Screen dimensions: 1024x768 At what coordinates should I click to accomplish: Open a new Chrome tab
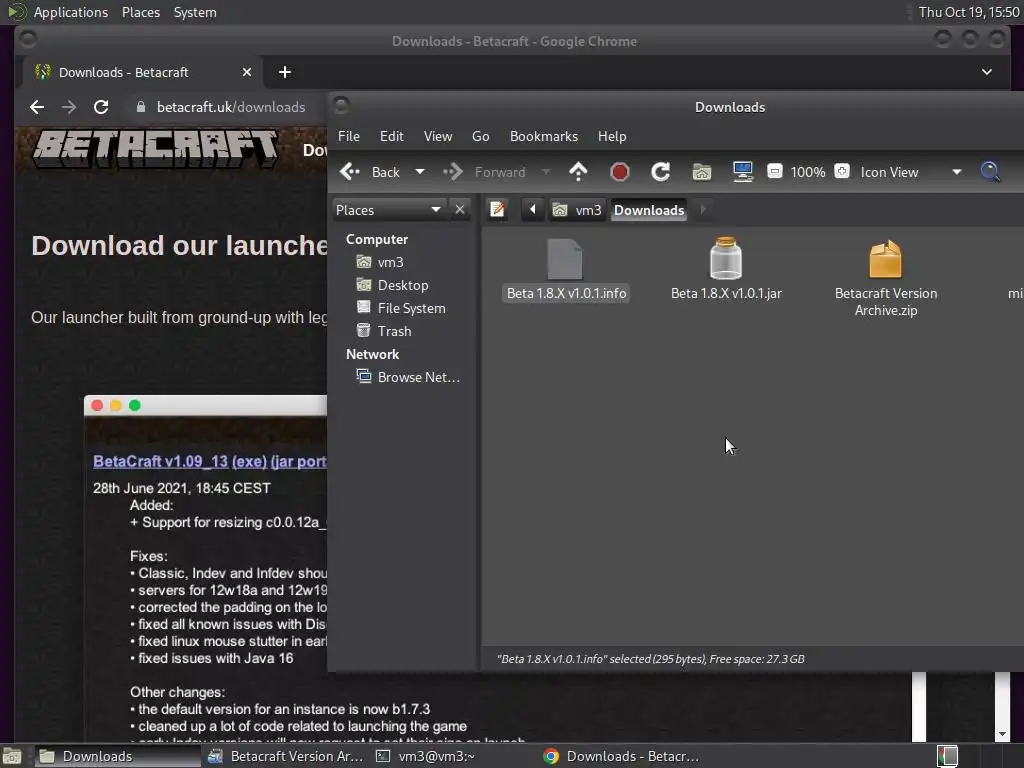(x=285, y=72)
